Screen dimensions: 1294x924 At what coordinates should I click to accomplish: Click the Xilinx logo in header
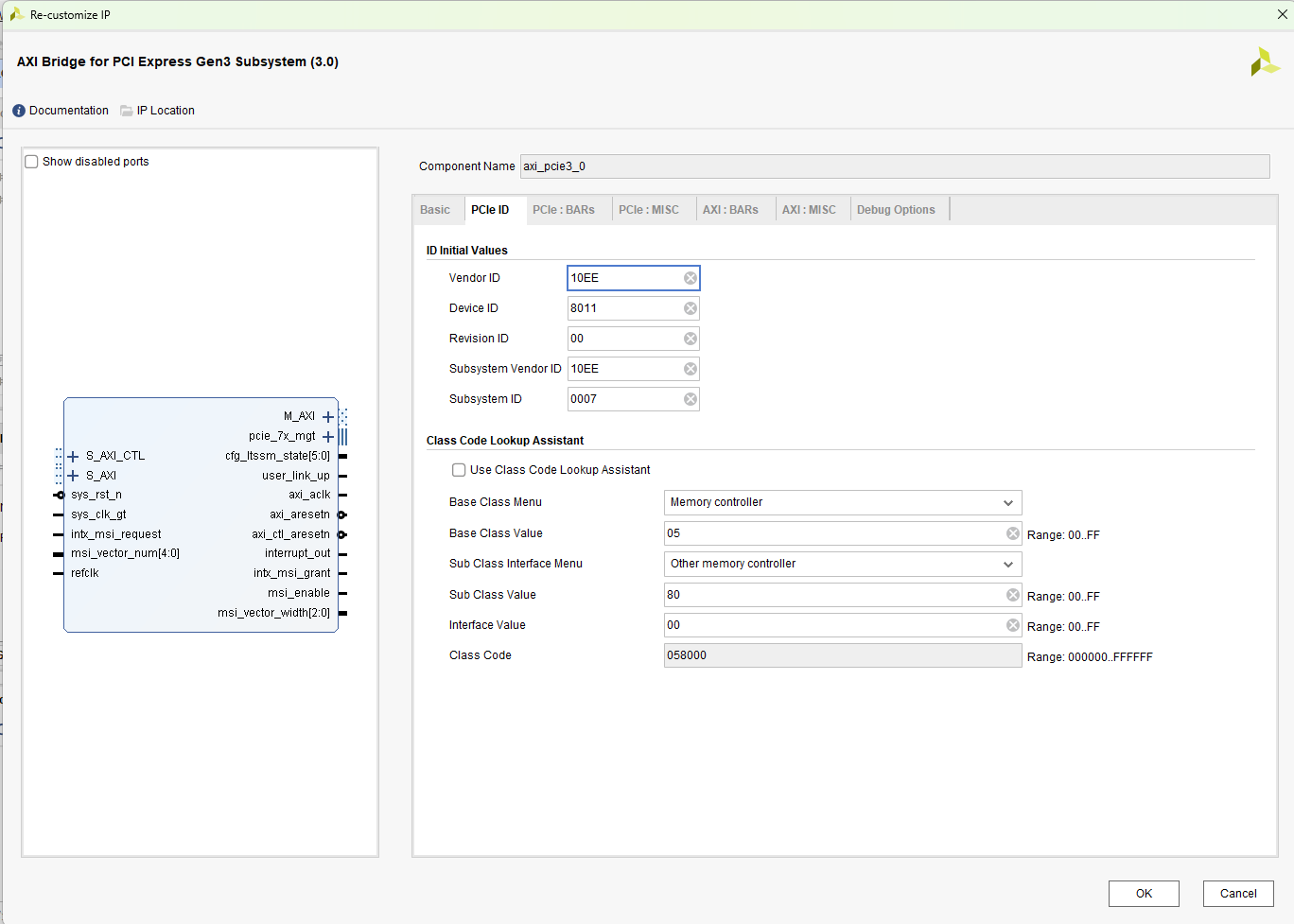point(1265,62)
